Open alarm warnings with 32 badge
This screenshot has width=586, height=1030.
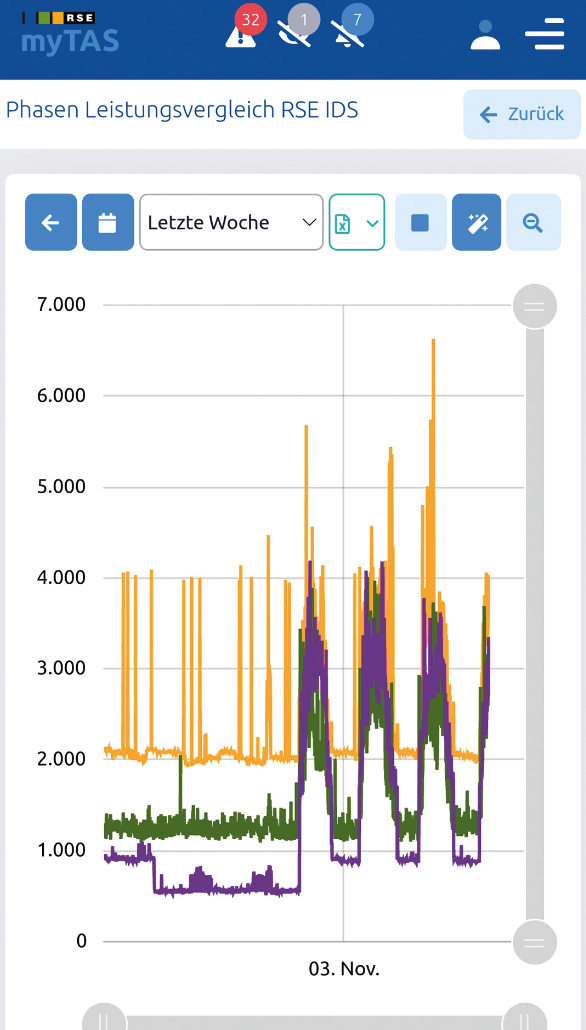coord(244,28)
